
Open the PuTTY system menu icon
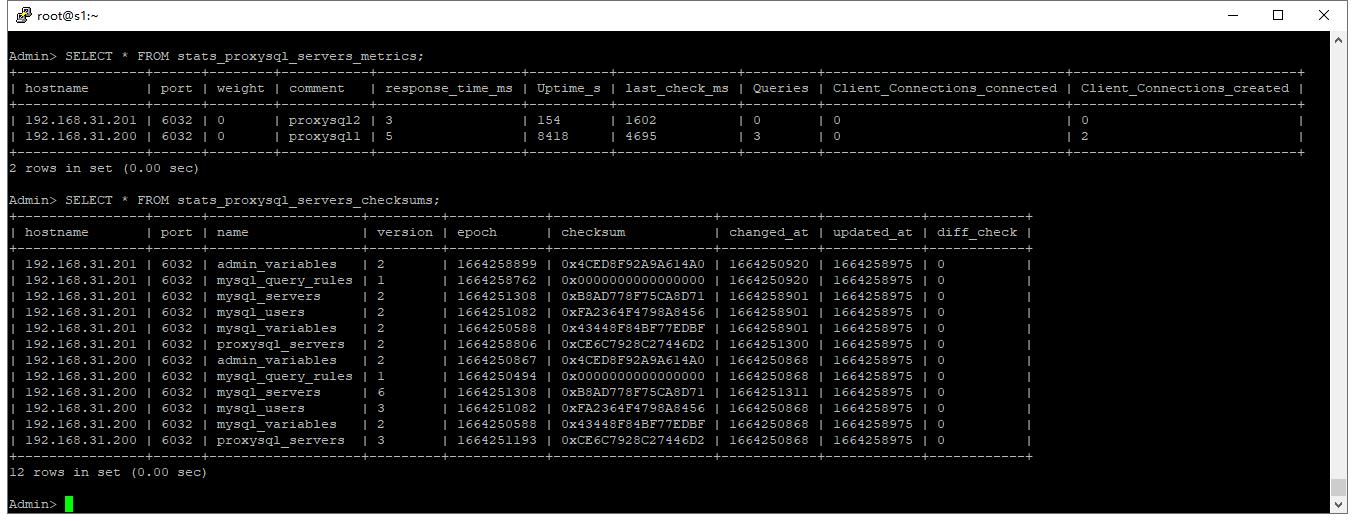[22, 15]
